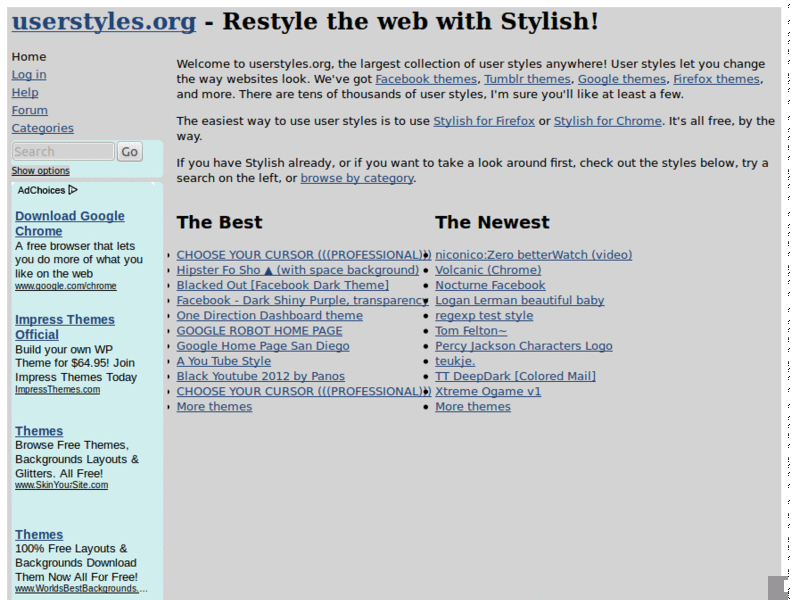Viewport: 800px width, 600px height.
Task: Click the Go search button
Action: 130,152
